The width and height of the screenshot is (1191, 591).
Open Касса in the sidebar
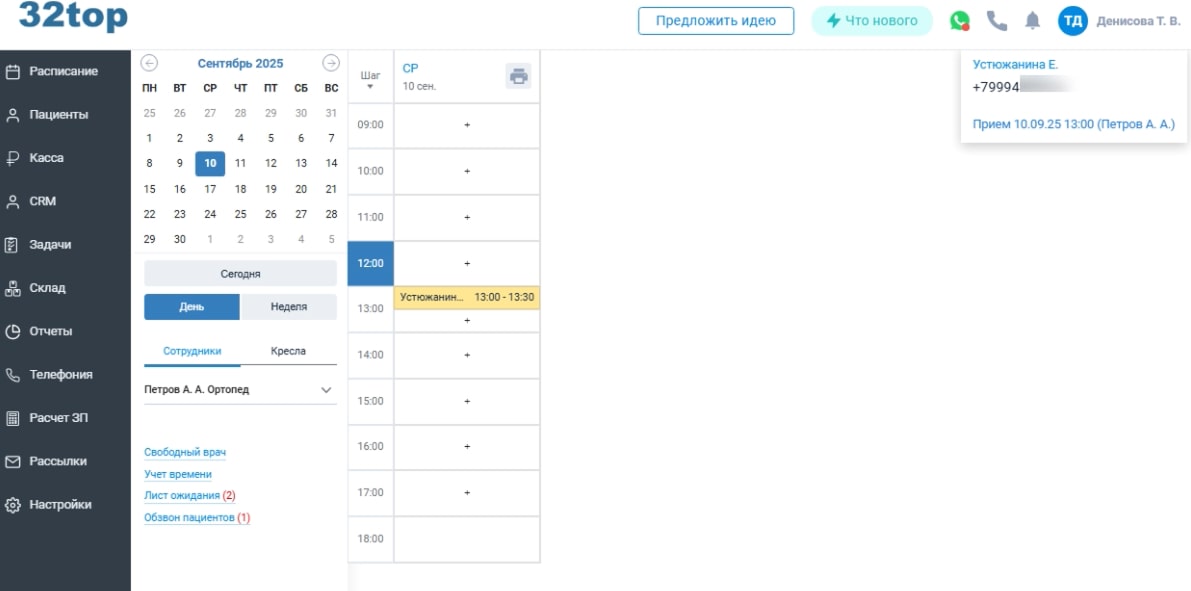click(47, 158)
